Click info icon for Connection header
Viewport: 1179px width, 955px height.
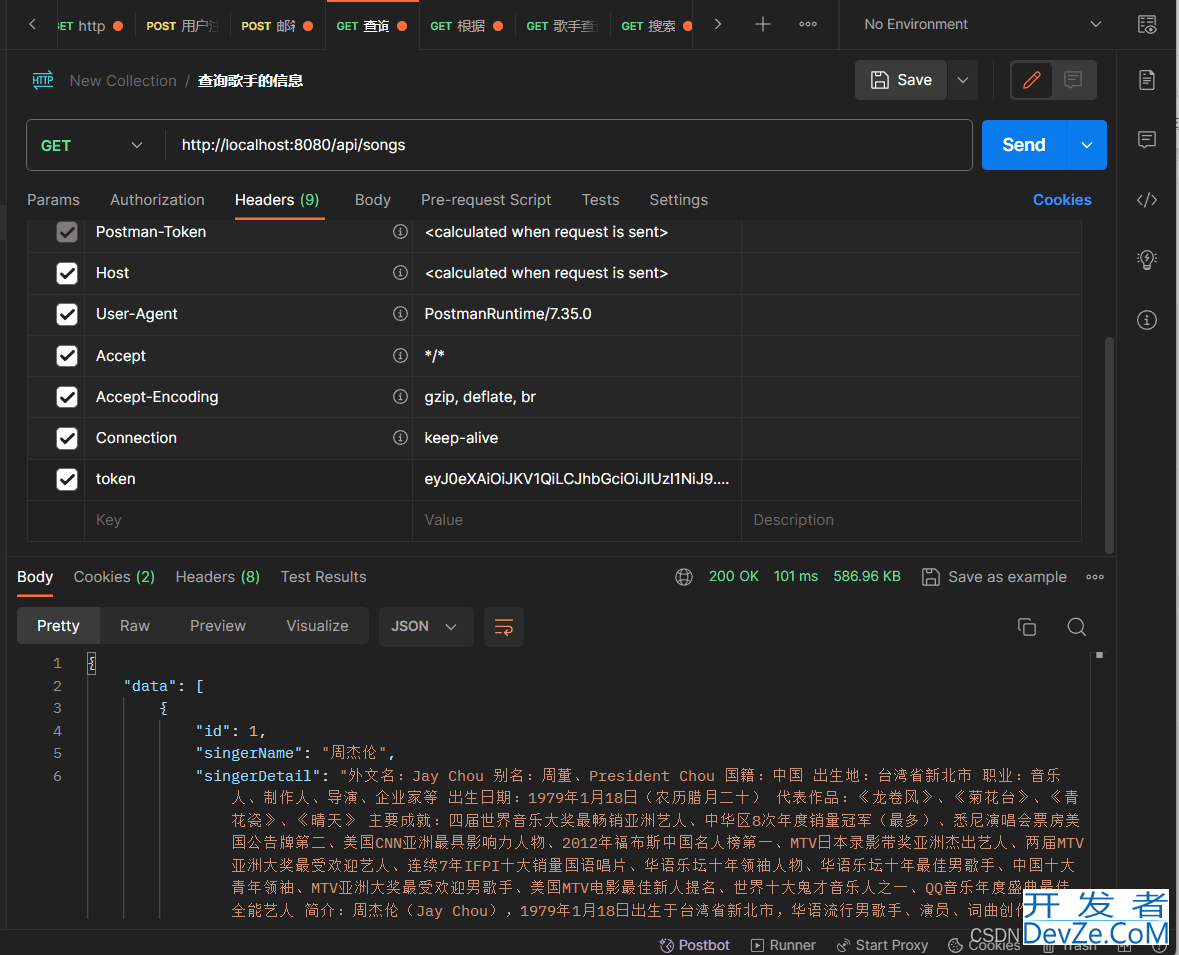[401, 438]
